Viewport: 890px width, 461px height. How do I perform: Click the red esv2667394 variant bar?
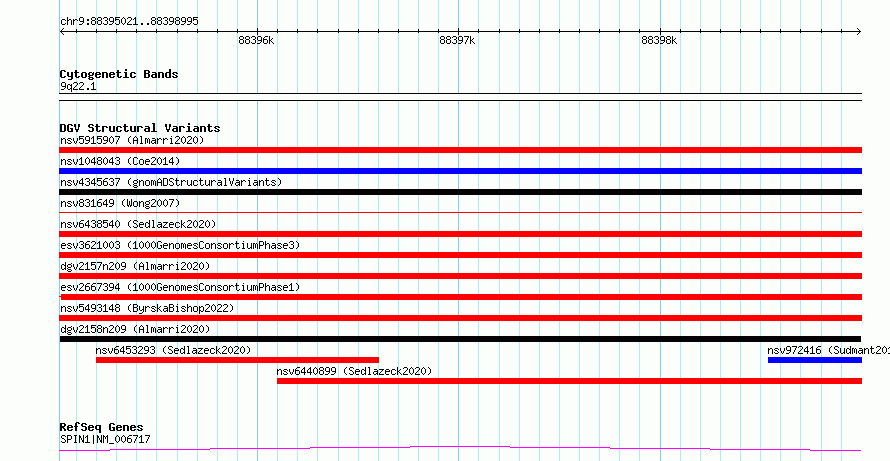(460, 297)
